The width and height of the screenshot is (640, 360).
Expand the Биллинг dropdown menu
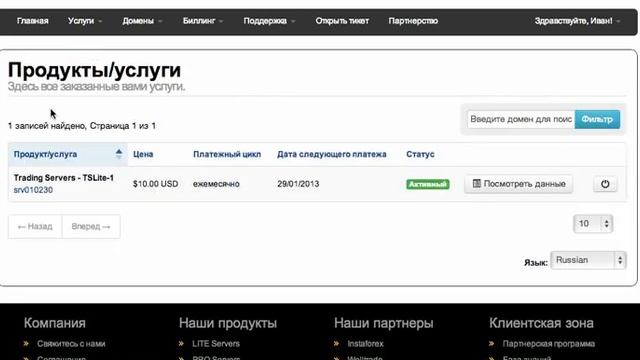pos(203,21)
